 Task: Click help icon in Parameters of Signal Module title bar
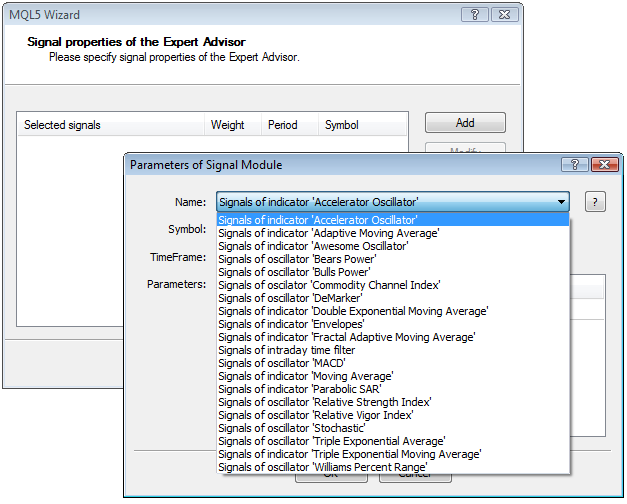pyautogui.click(x=575, y=165)
